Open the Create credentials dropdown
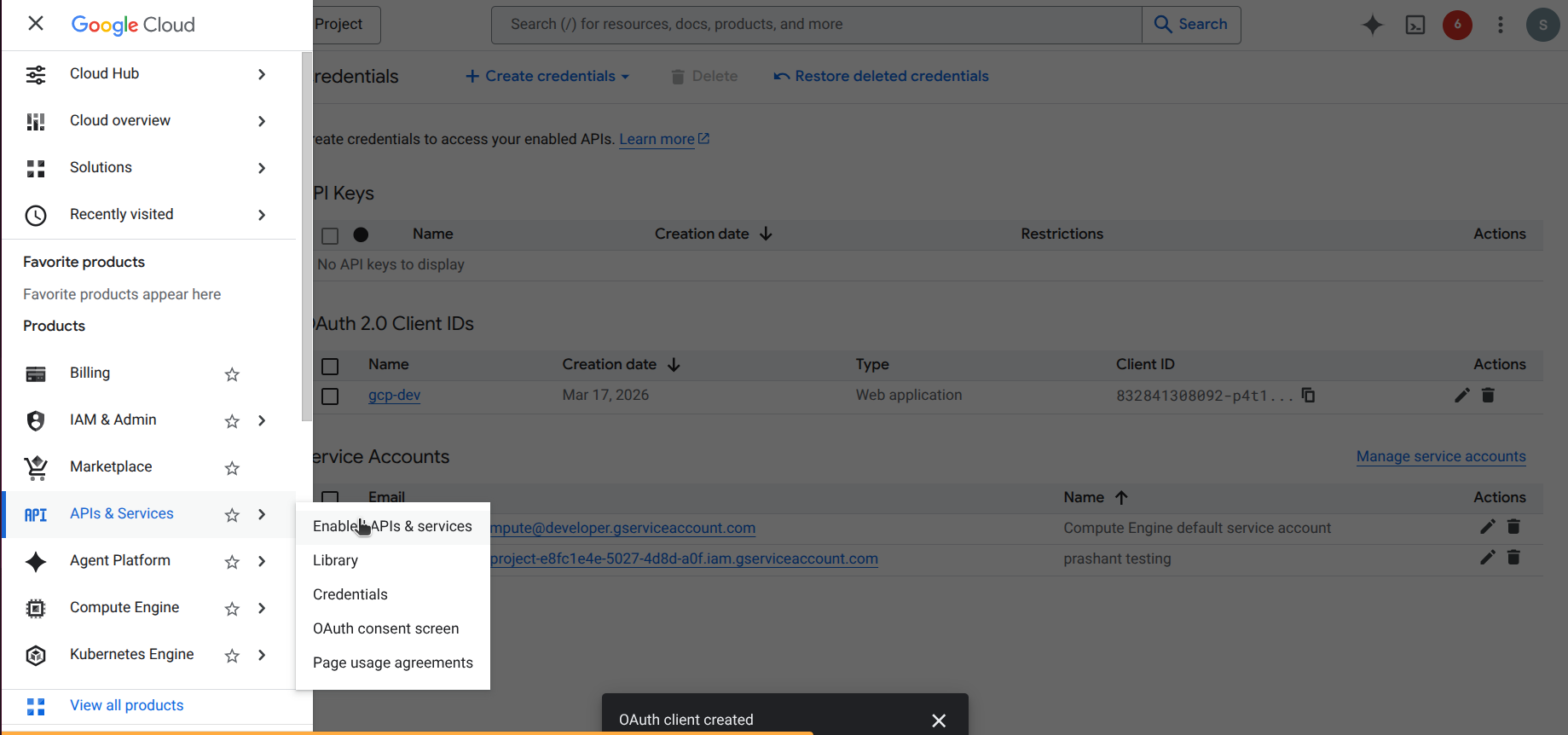 [x=547, y=77]
